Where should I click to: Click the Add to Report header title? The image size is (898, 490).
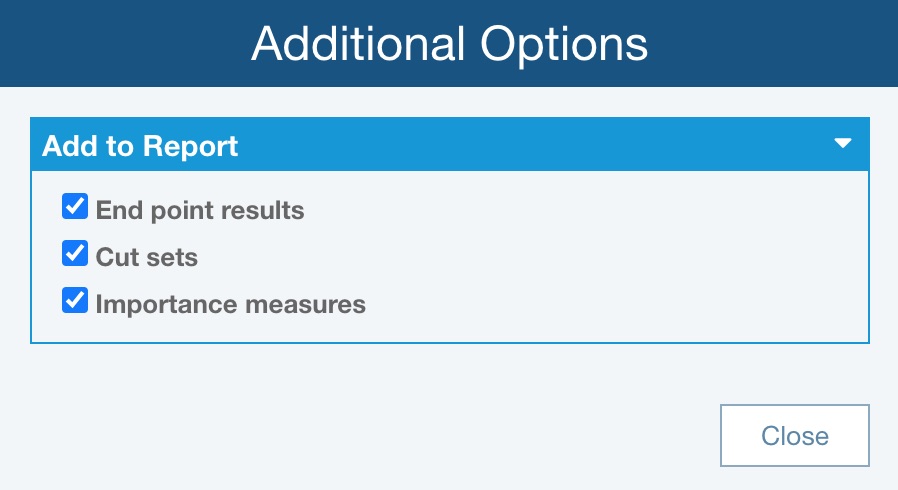pyautogui.click(x=140, y=146)
